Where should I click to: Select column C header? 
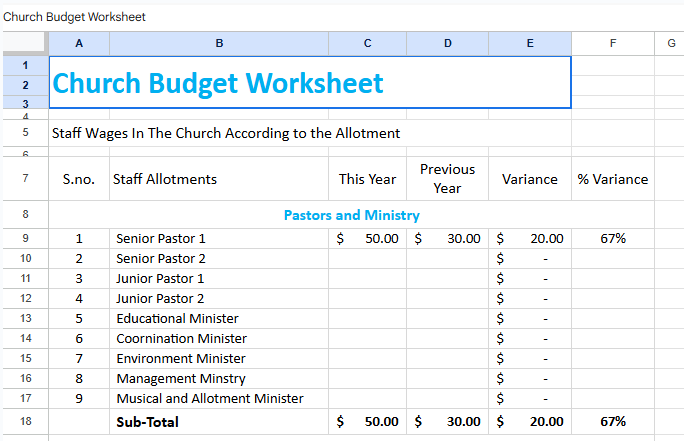point(367,43)
